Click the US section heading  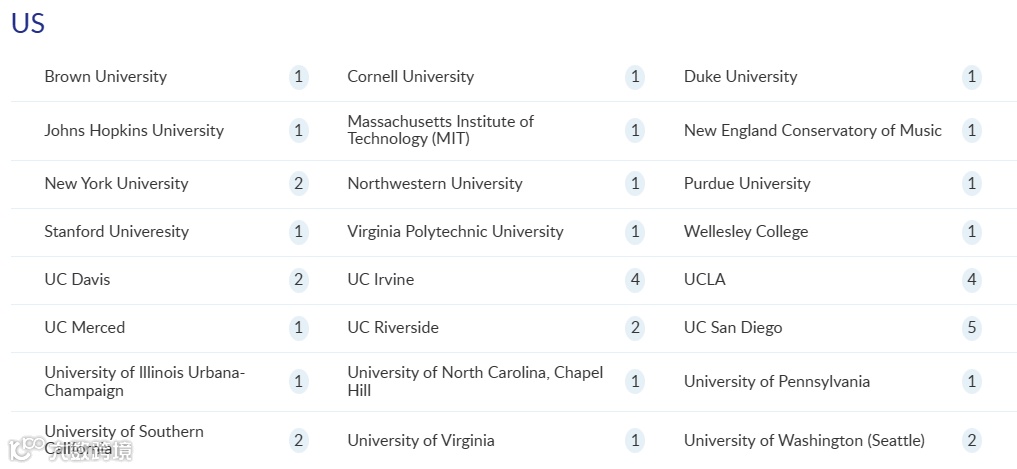point(28,23)
